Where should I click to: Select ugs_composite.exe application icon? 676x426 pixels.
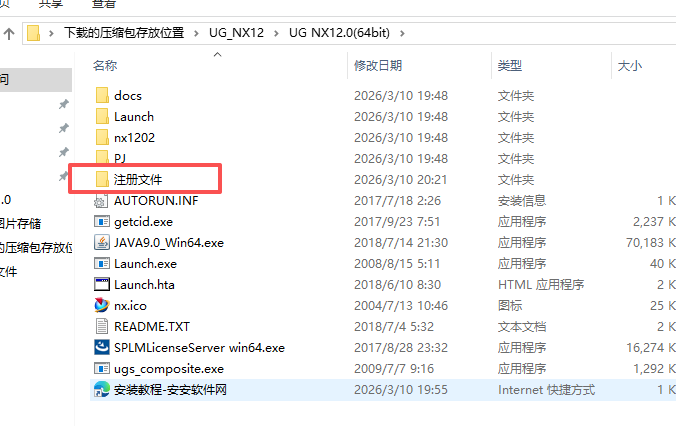coord(102,369)
